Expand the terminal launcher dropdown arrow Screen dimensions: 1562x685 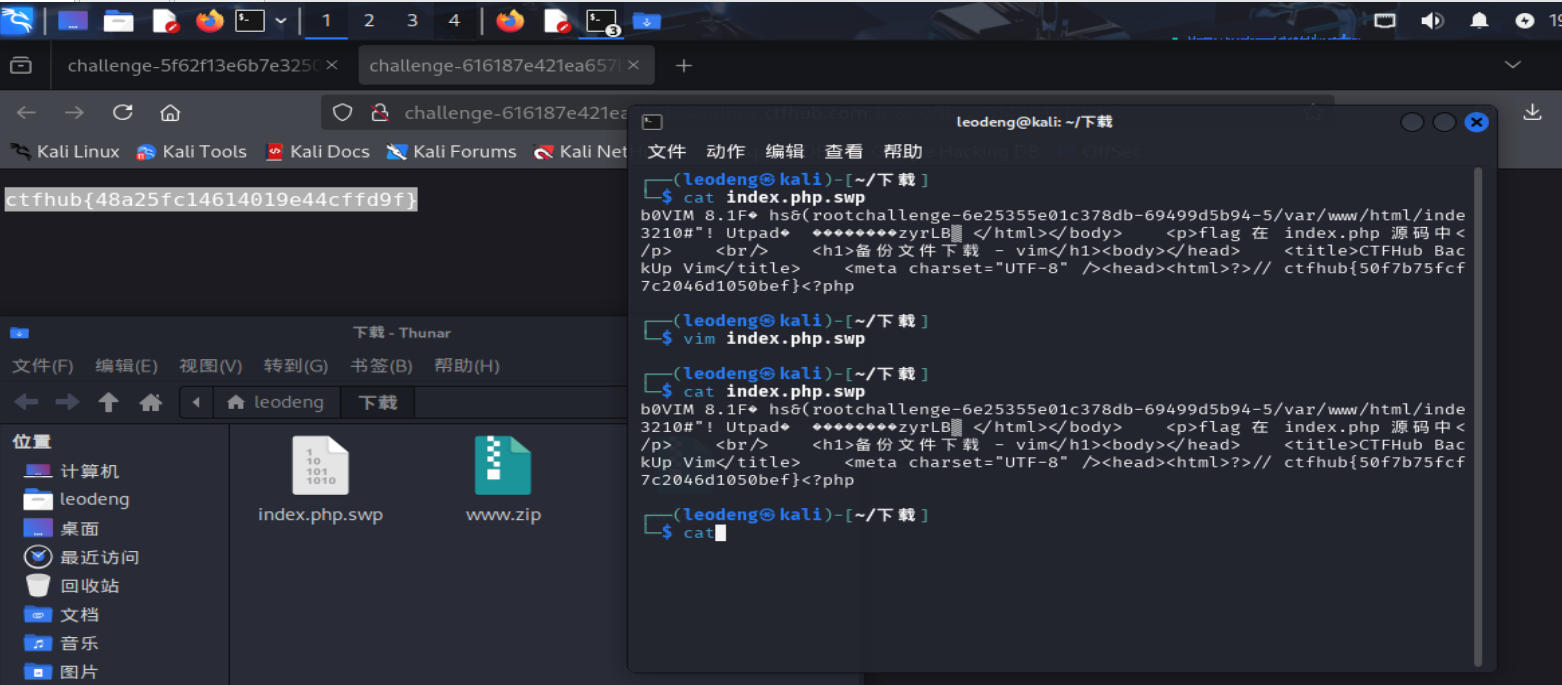[280, 20]
